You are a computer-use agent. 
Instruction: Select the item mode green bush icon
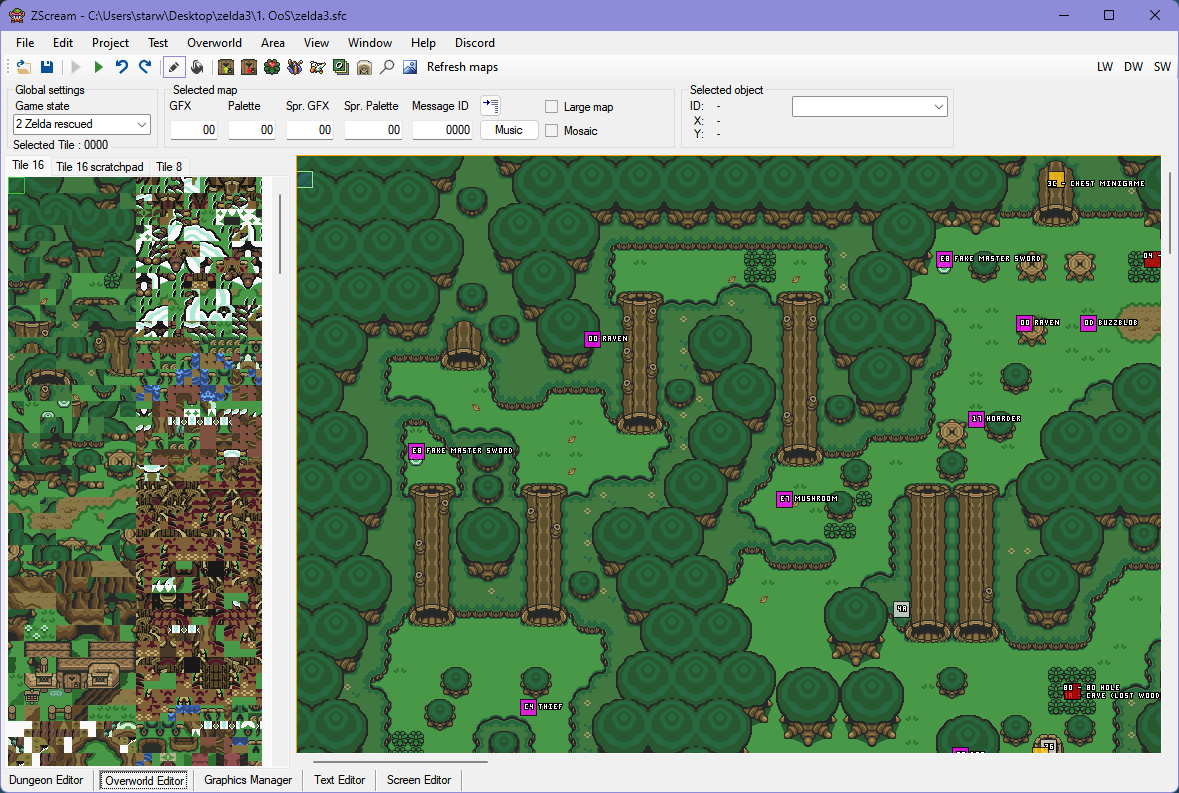(x=272, y=67)
